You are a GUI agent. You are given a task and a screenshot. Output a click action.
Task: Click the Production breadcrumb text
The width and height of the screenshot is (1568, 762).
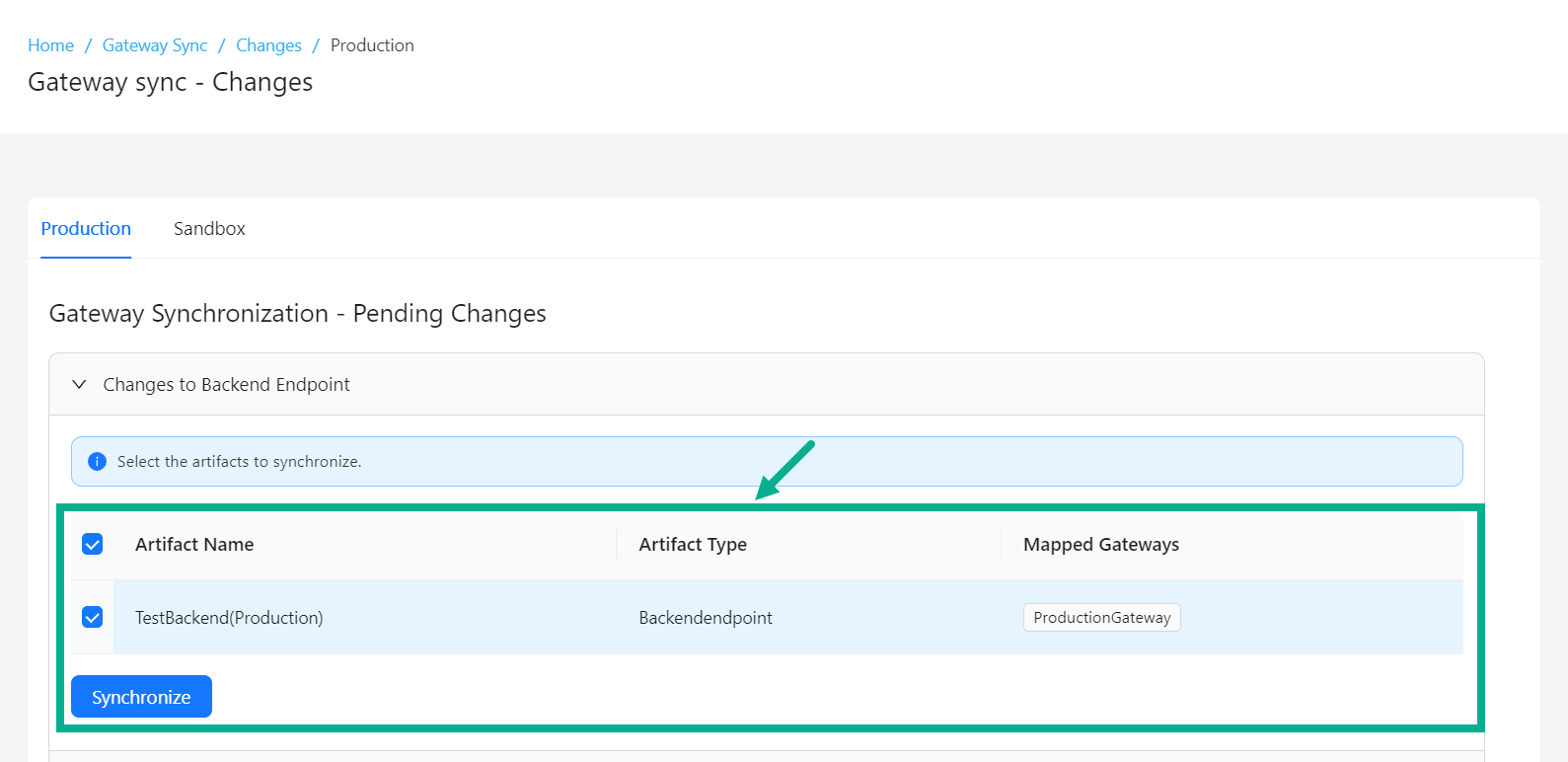[372, 45]
